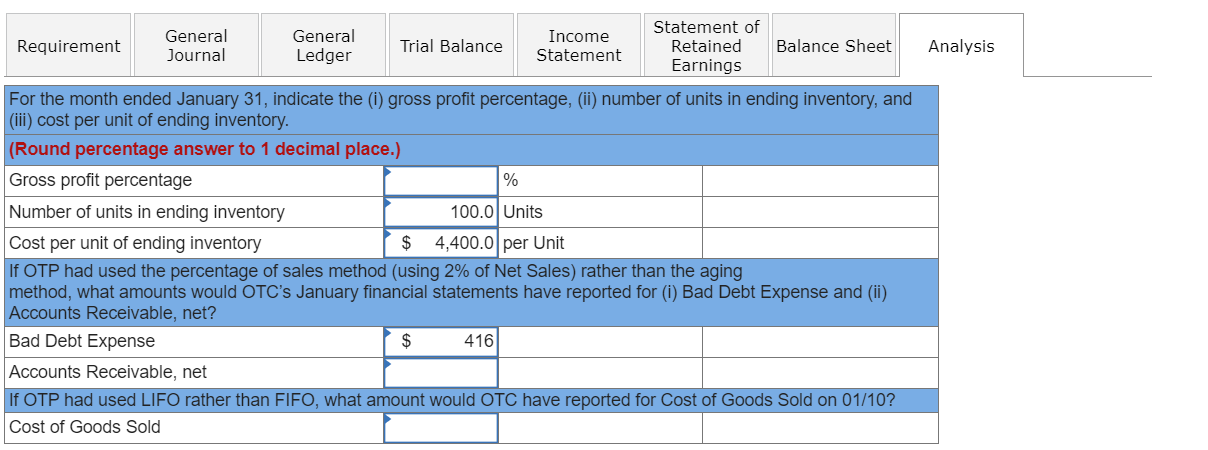Select the Analysis tab
The image size is (1208, 450).
tap(961, 46)
